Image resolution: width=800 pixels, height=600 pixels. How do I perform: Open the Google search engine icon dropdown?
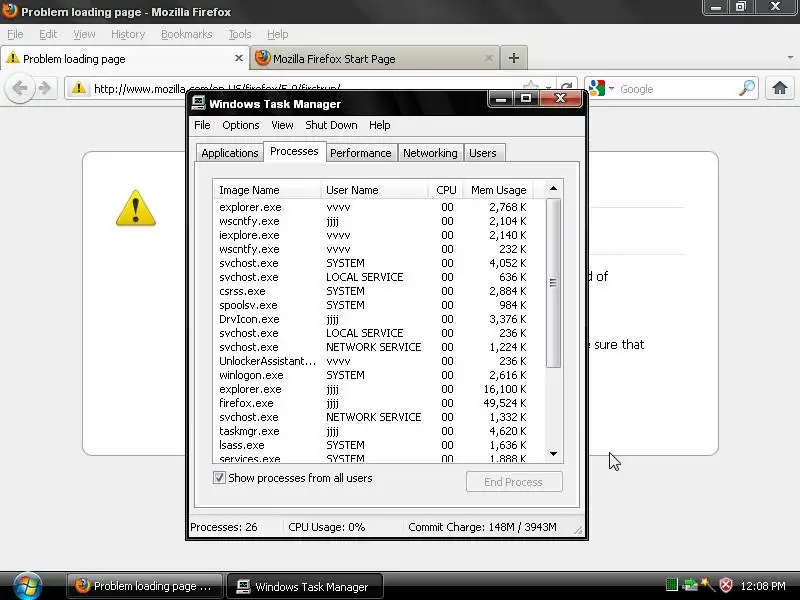pyautogui.click(x=602, y=88)
